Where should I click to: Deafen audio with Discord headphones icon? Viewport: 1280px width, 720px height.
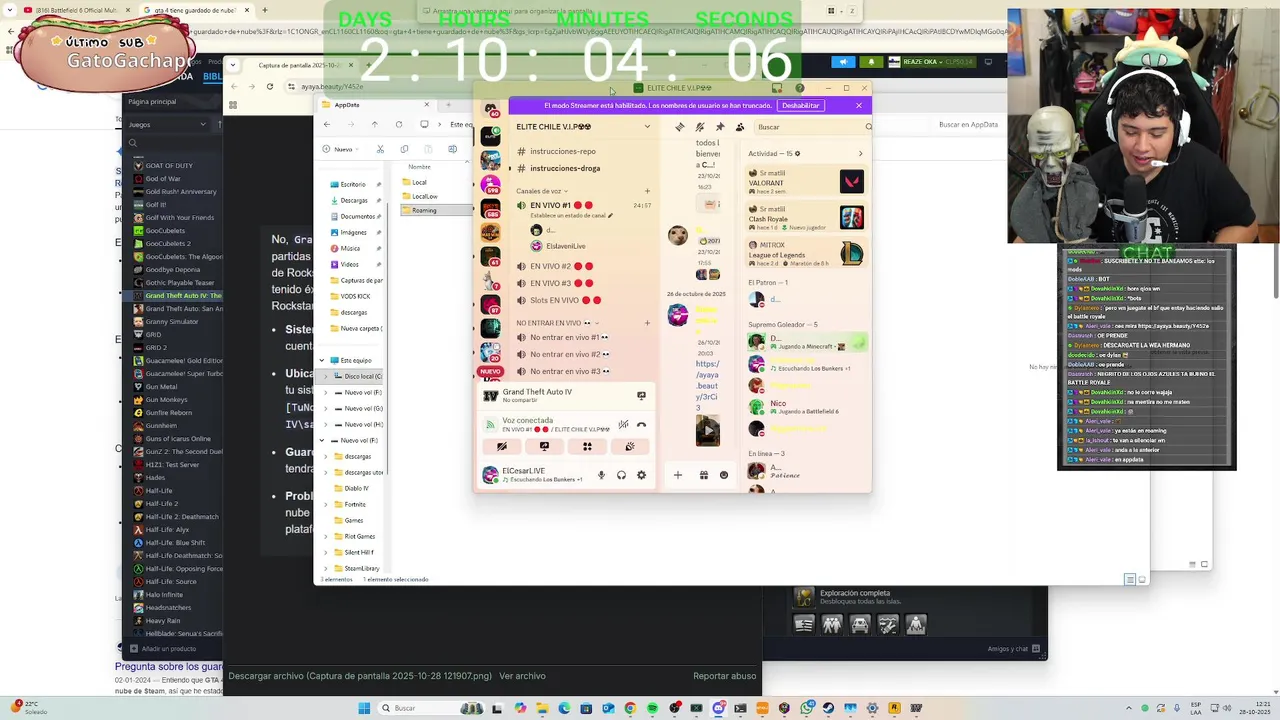click(x=621, y=475)
